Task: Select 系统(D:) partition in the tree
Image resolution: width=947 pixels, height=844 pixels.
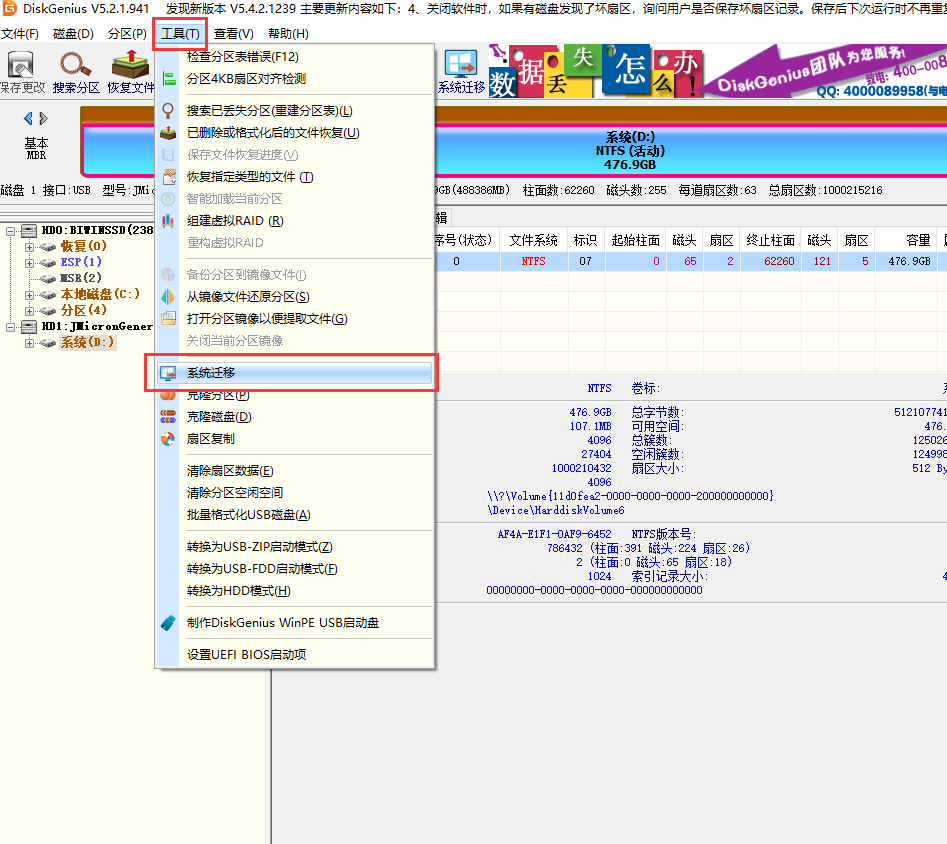Action: click(x=87, y=343)
